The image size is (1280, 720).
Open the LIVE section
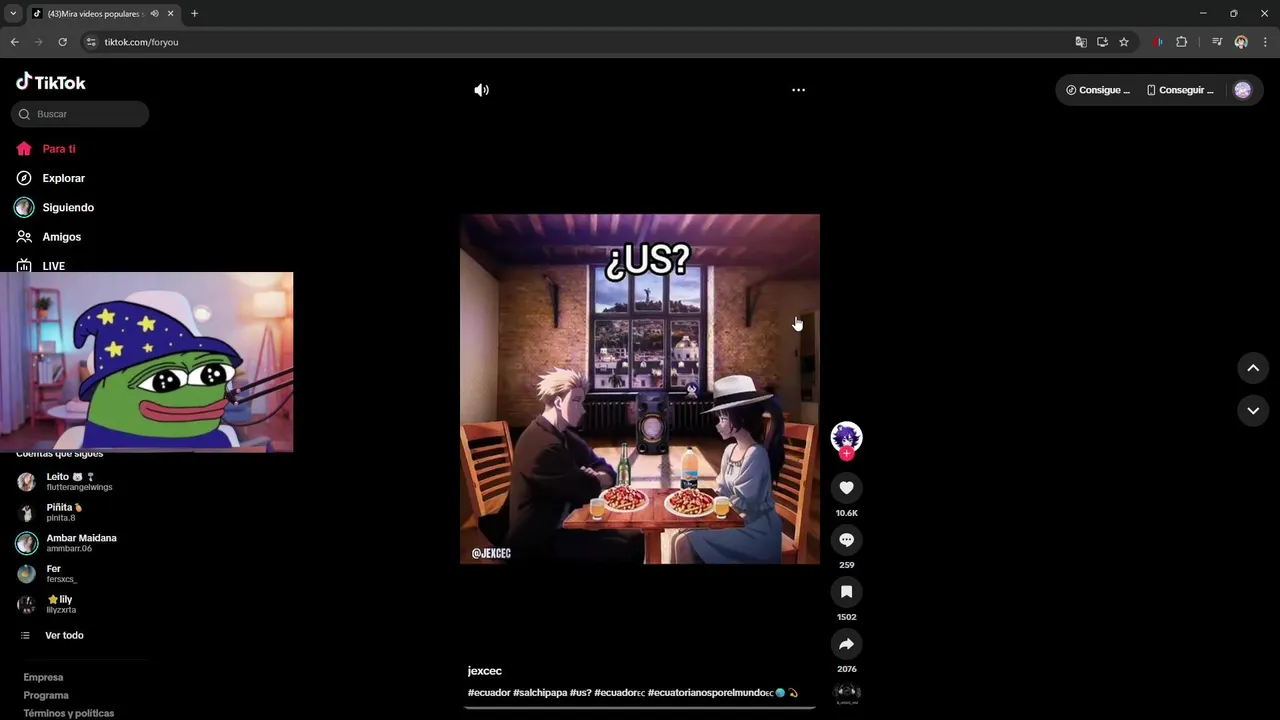[x=41, y=266]
